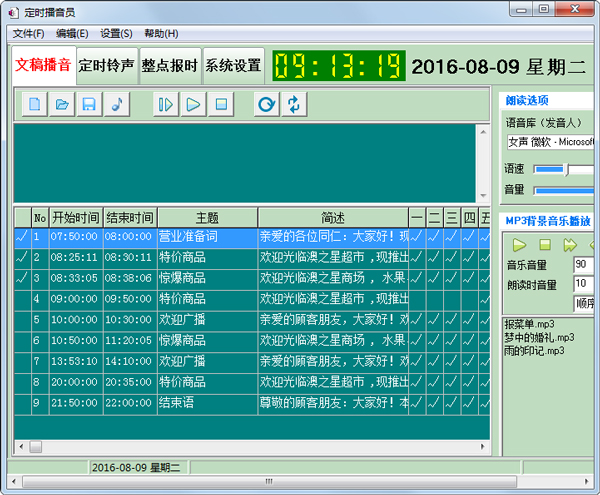Click the new document toolbar icon
The height and width of the screenshot is (495, 600).
[x=35, y=104]
